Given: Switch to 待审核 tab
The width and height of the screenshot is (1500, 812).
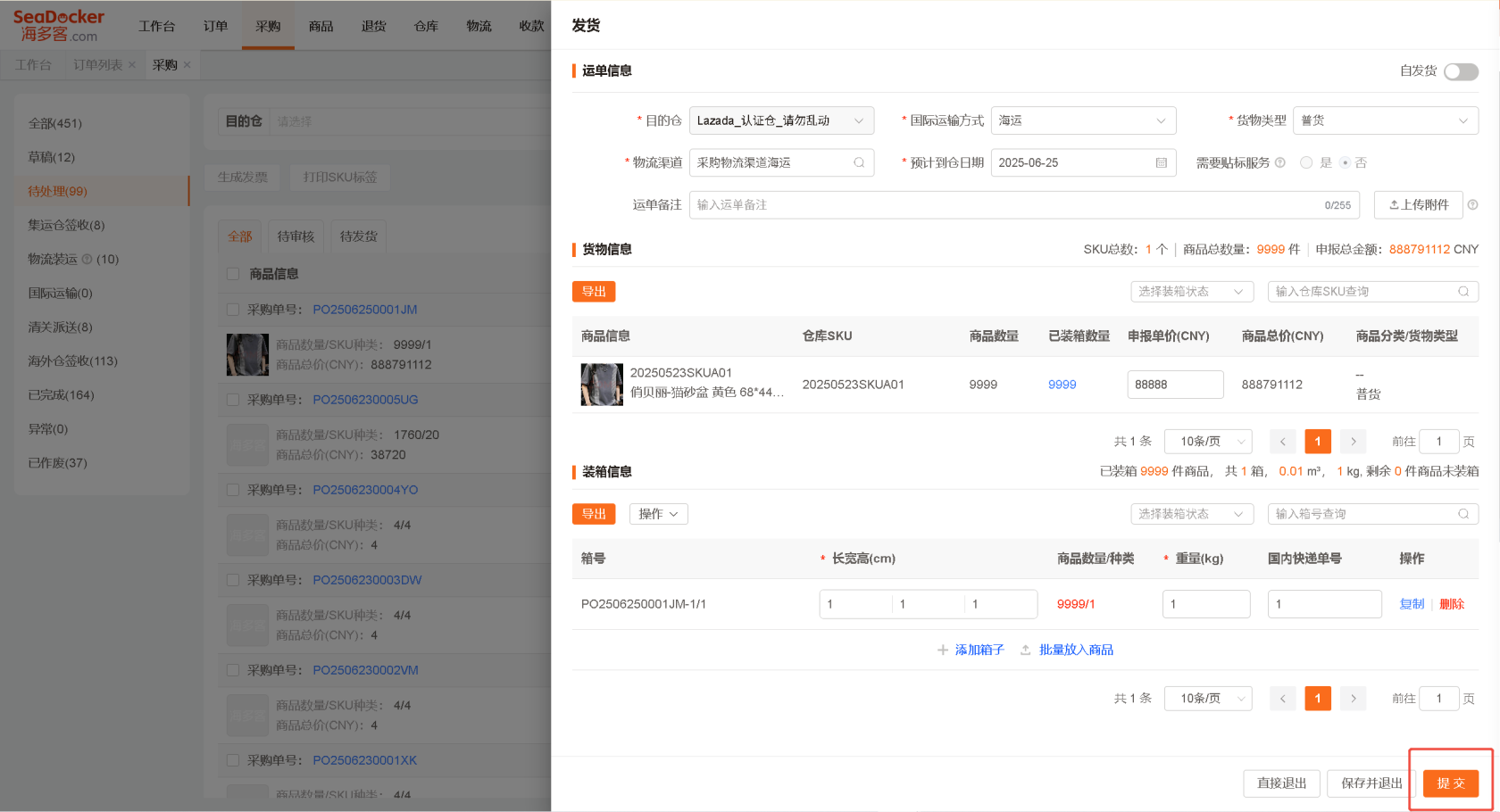Looking at the screenshot, I should coord(296,236).
